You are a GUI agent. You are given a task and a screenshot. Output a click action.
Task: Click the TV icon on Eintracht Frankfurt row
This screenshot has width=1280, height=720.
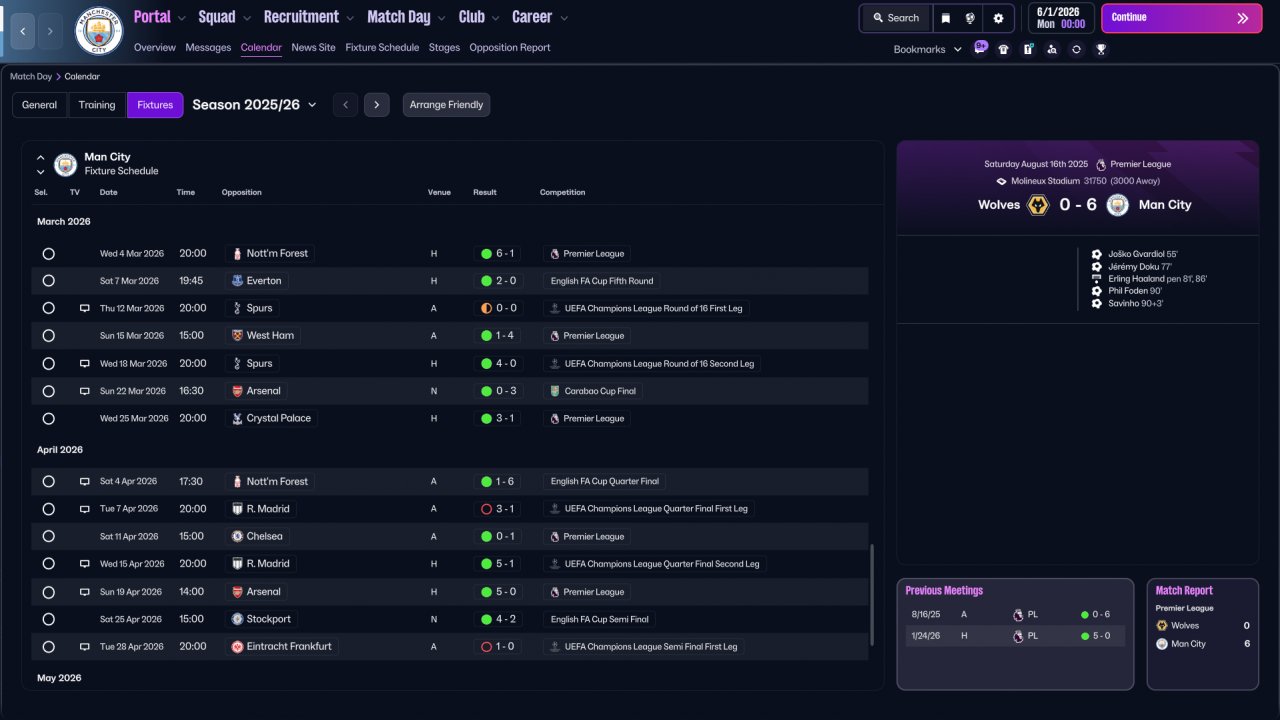[x=85, y=647]
